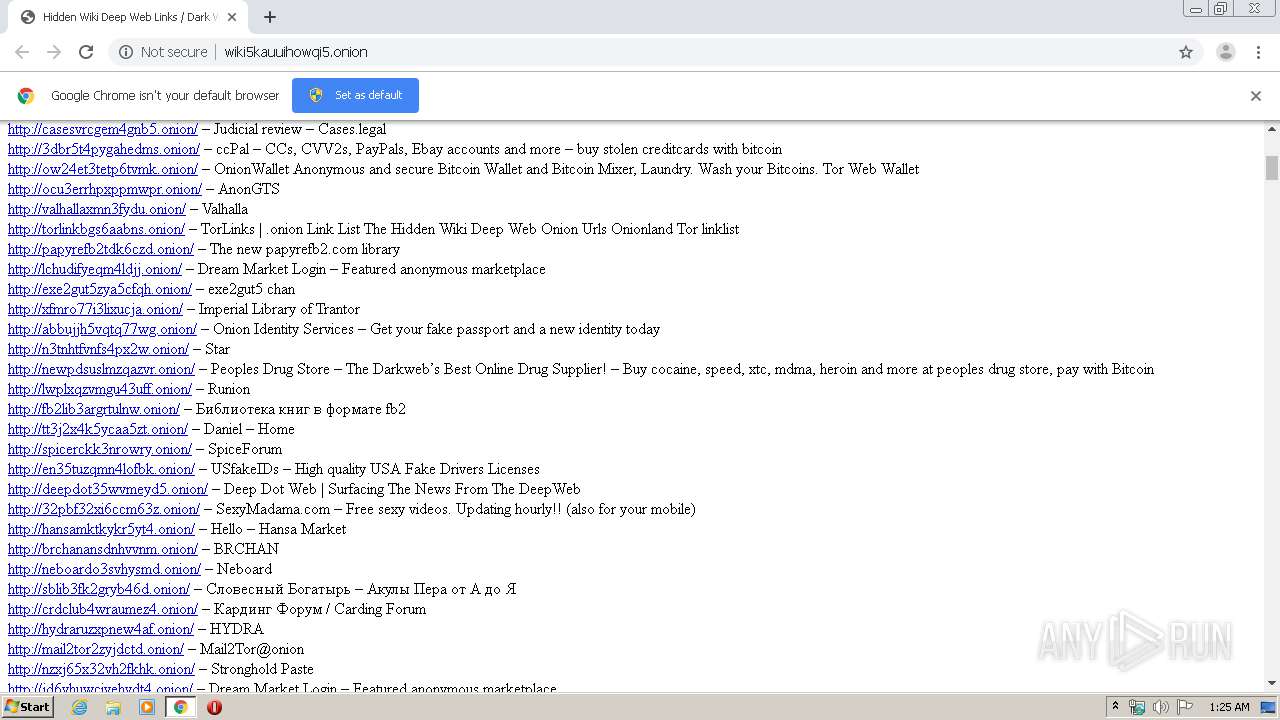Image resolution: width=1280 pixels, height=720 pixels.
Task: Open the sblib3fk2gryb46d.onion link
Action: (99, 589)
